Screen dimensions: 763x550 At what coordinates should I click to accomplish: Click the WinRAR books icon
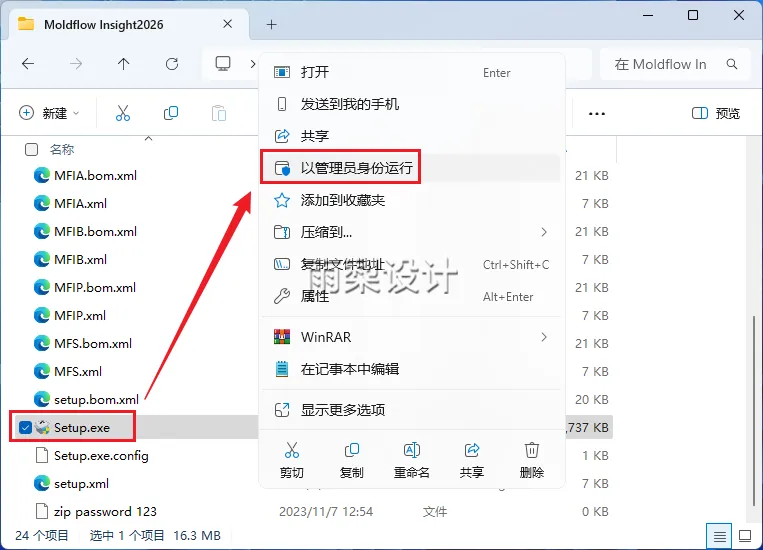[x=282, y=337]
